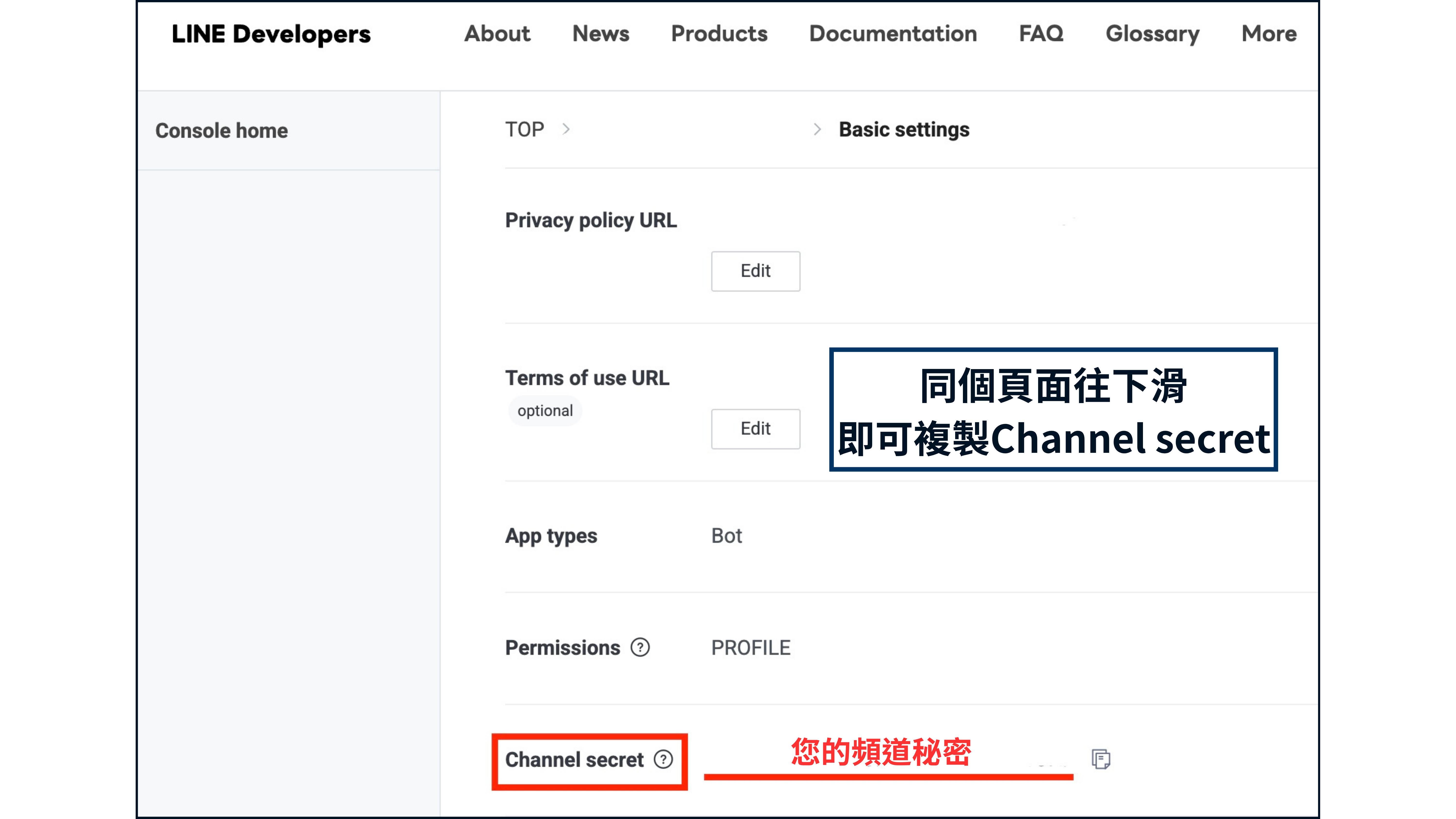
Task: Open Documentation from top navigation
Action: pos(893,34)
